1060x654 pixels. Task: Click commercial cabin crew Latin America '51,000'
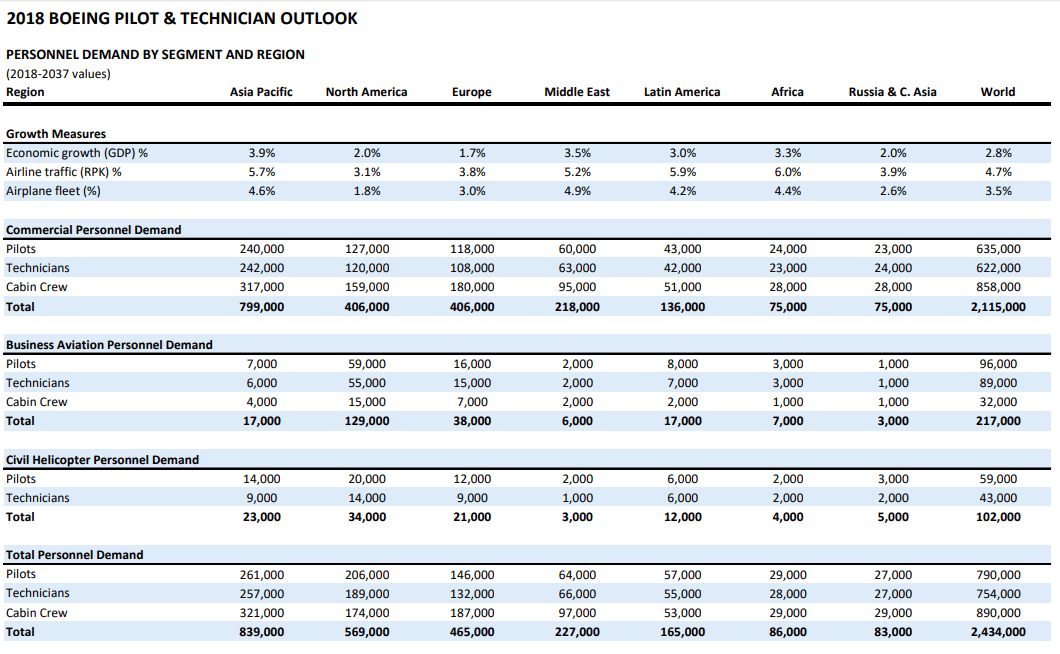(683, 287)
